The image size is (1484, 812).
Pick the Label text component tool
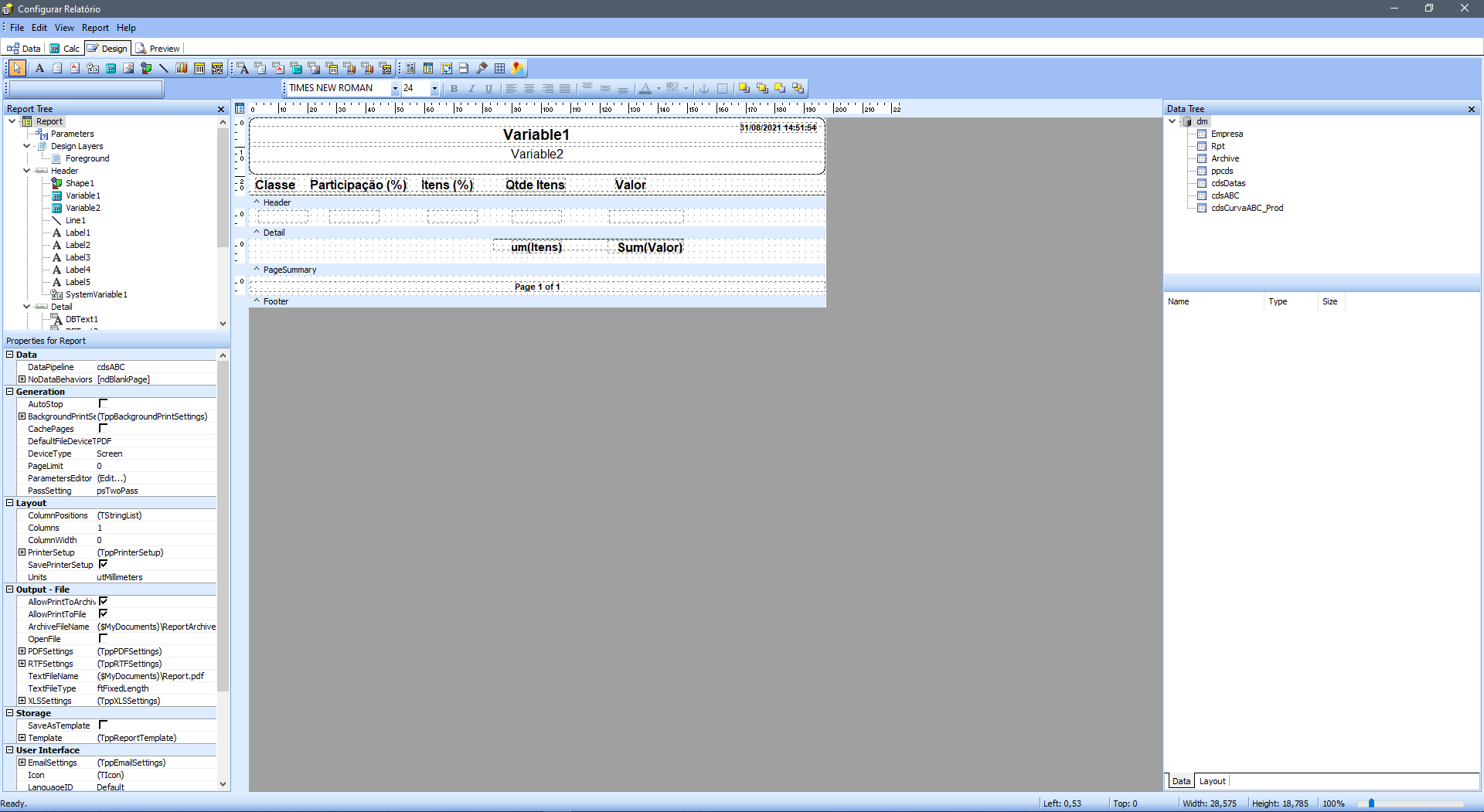(39, 68)
